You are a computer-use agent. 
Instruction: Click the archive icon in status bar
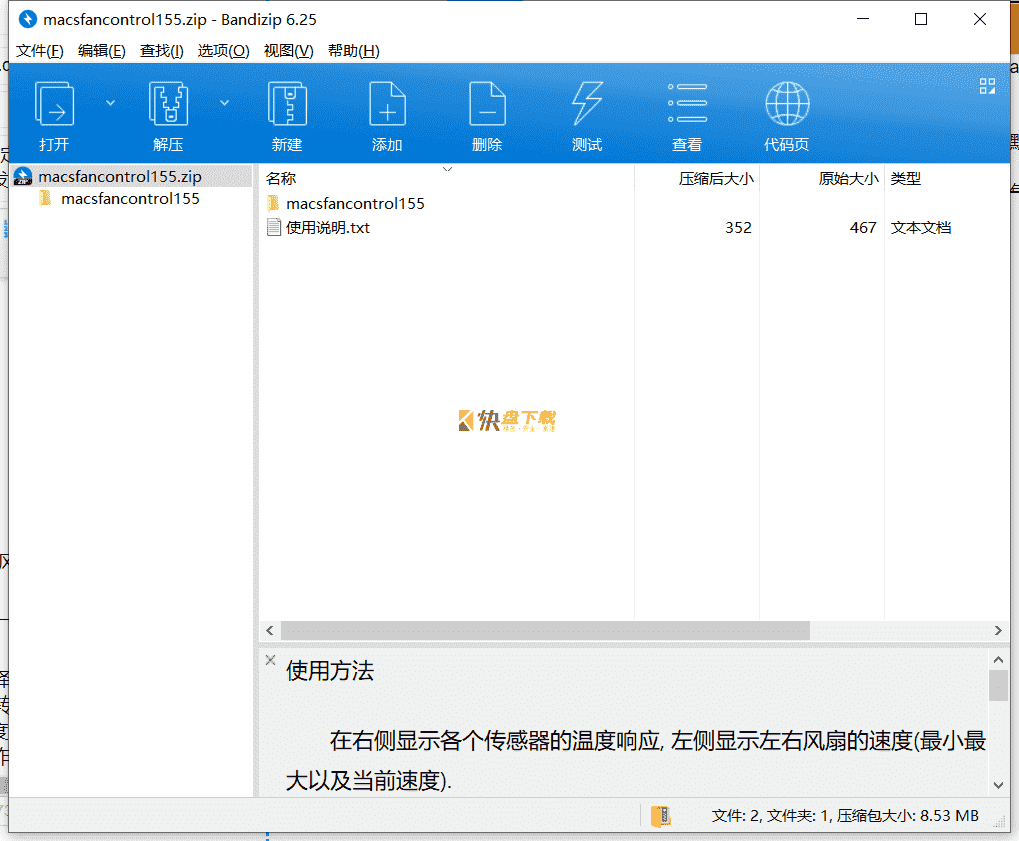660,816
